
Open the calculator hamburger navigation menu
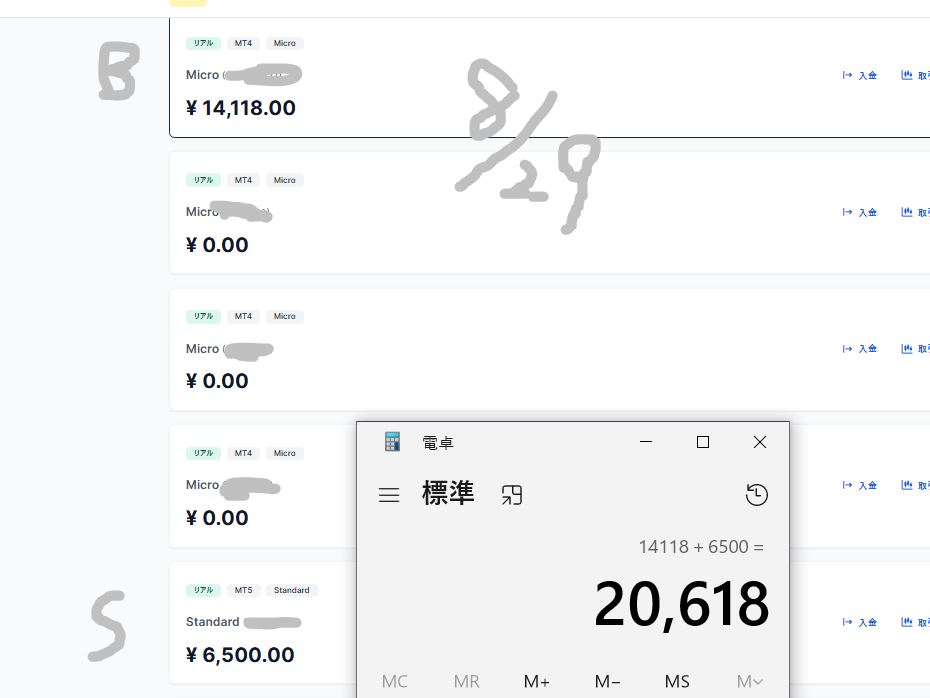[x=389, y=495]
